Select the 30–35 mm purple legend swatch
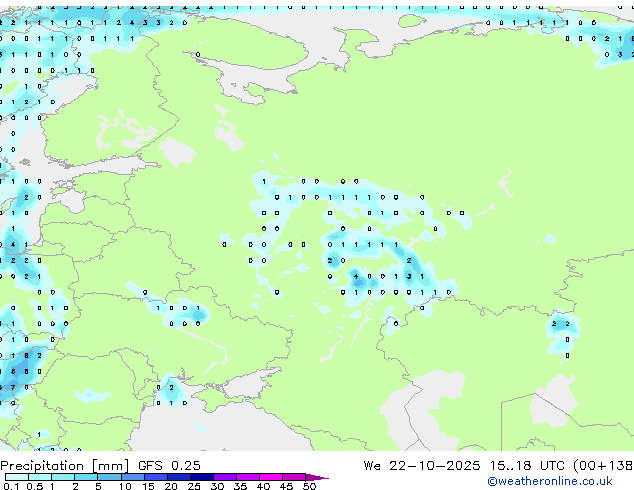Screen dimensions: 634x490 point(224,477)
